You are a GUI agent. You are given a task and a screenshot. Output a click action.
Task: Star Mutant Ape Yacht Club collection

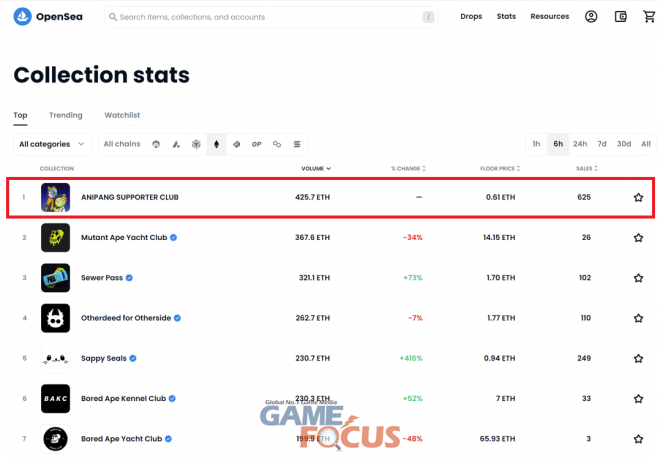click(x=638, y=237)
